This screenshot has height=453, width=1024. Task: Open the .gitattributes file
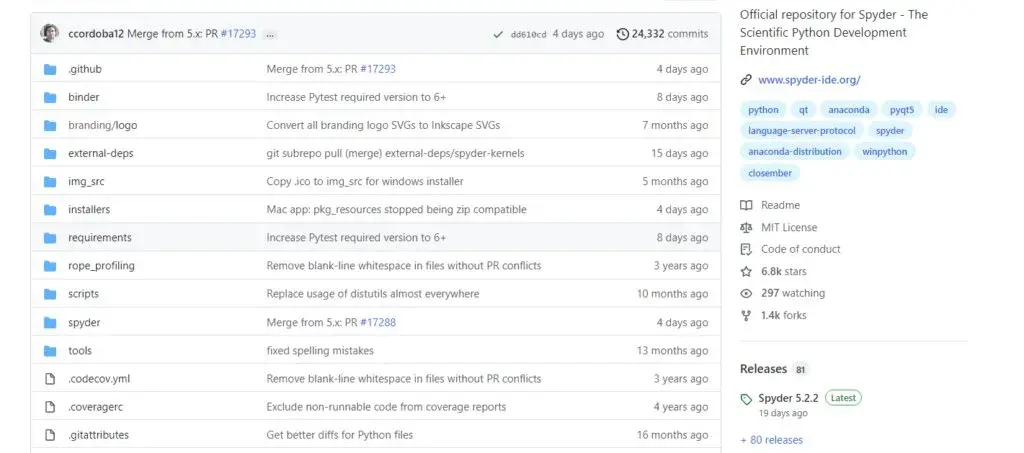point(99,435)
